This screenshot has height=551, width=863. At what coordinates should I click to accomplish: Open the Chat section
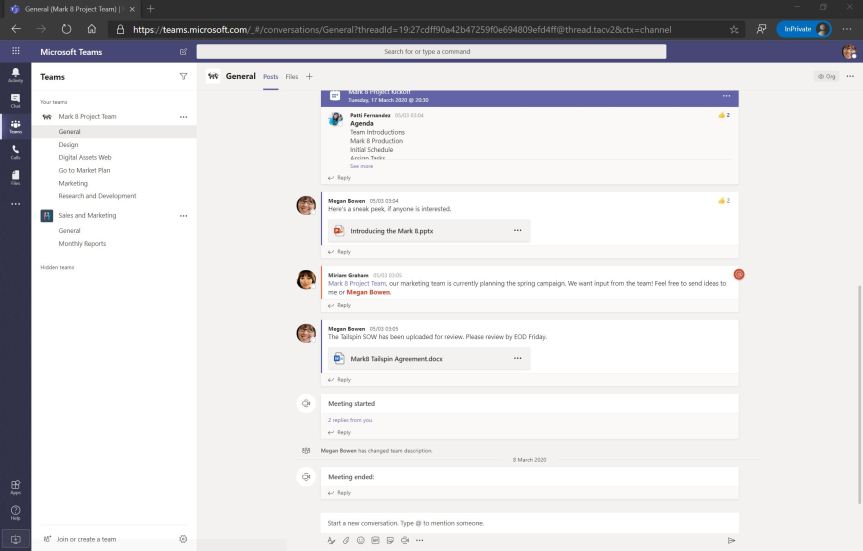click(x=15, y=99)
